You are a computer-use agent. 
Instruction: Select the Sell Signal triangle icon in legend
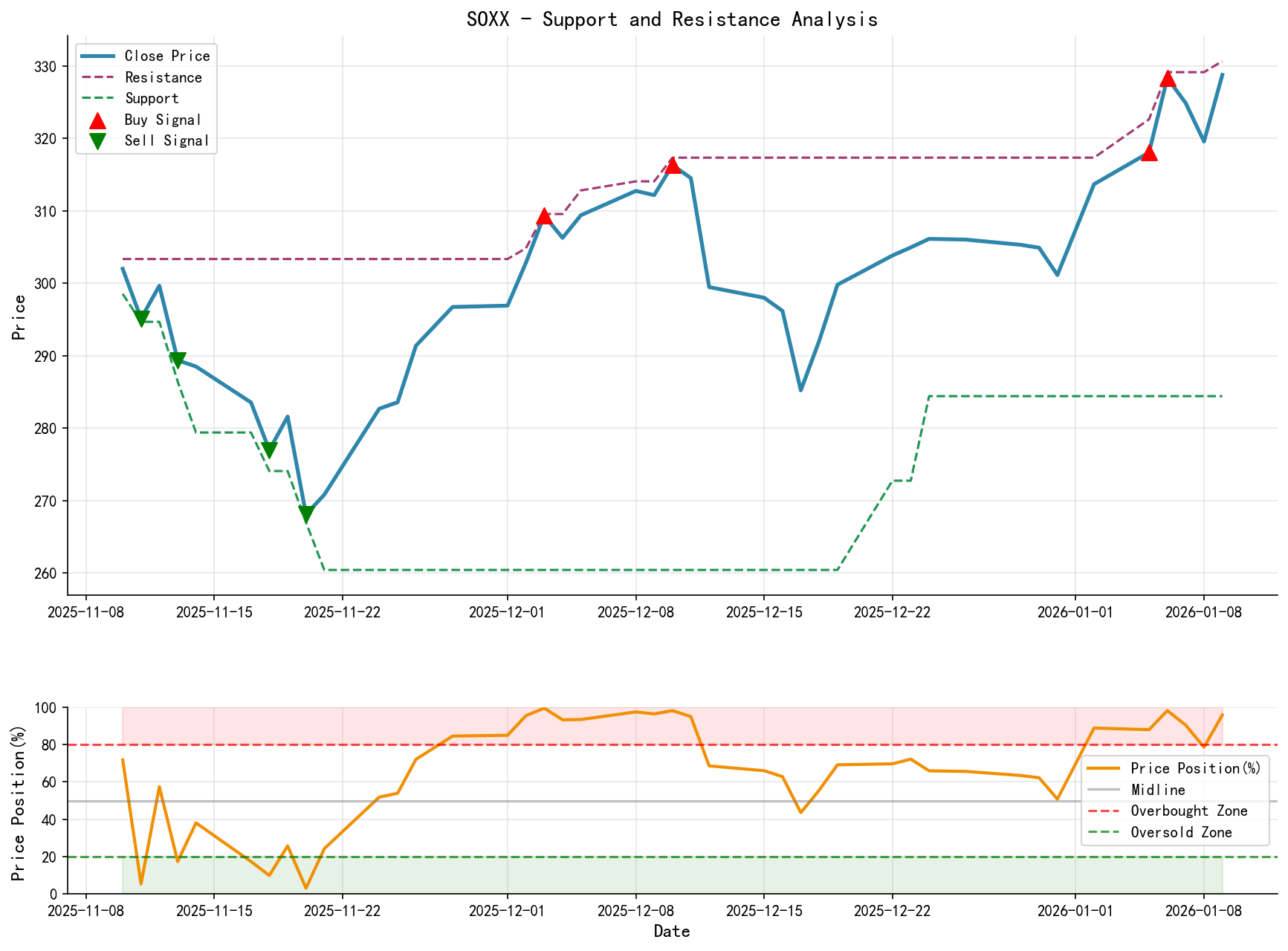point(97,140)
